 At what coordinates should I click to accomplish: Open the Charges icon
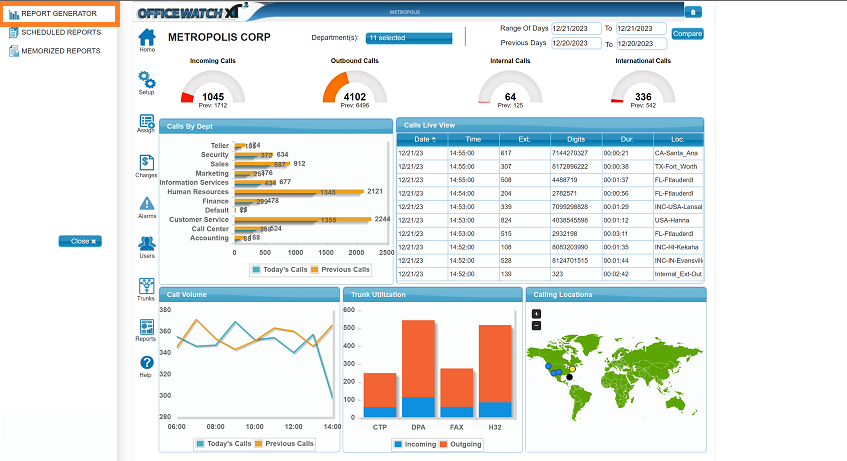tap(146, 162)
